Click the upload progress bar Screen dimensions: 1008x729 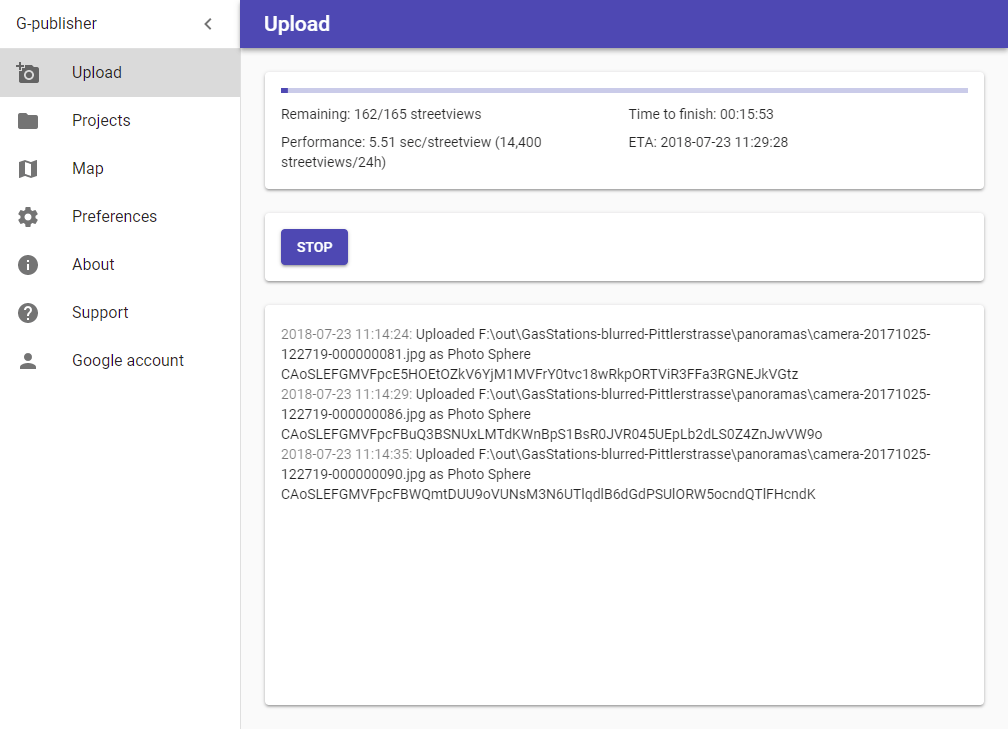(624, 91)
